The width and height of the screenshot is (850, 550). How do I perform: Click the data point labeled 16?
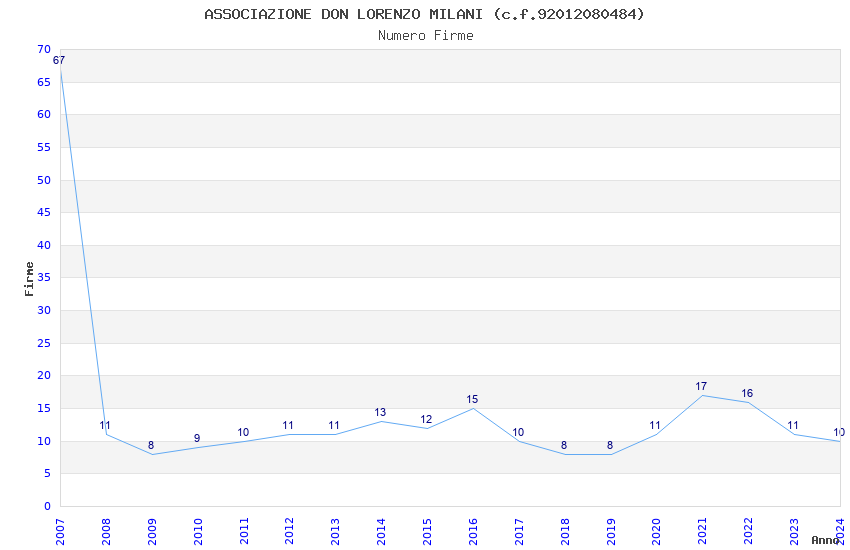tap(748, 402)
